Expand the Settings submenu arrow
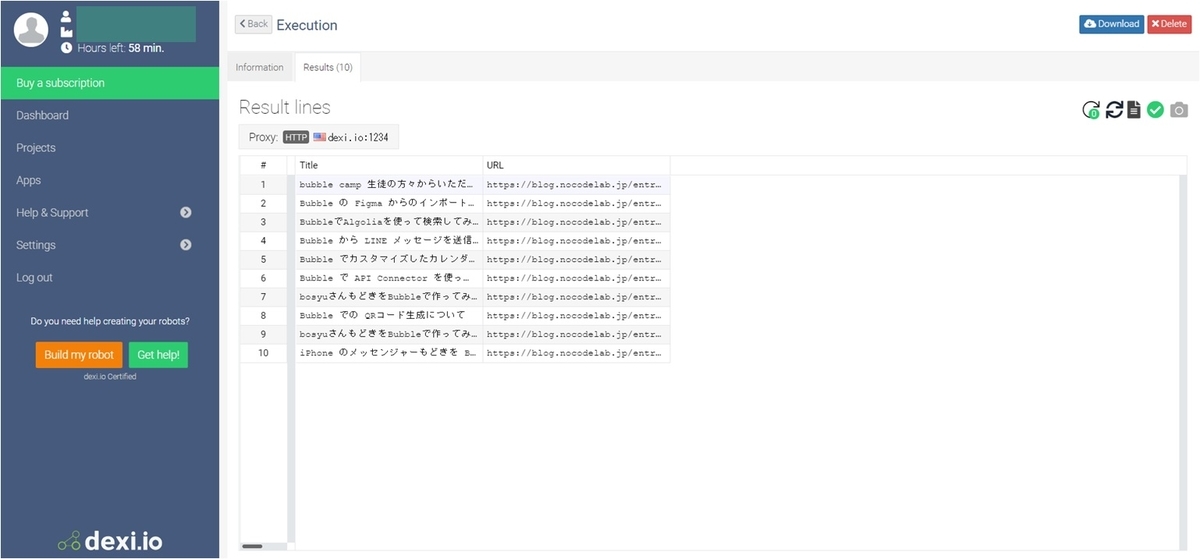 click(186, 245)
